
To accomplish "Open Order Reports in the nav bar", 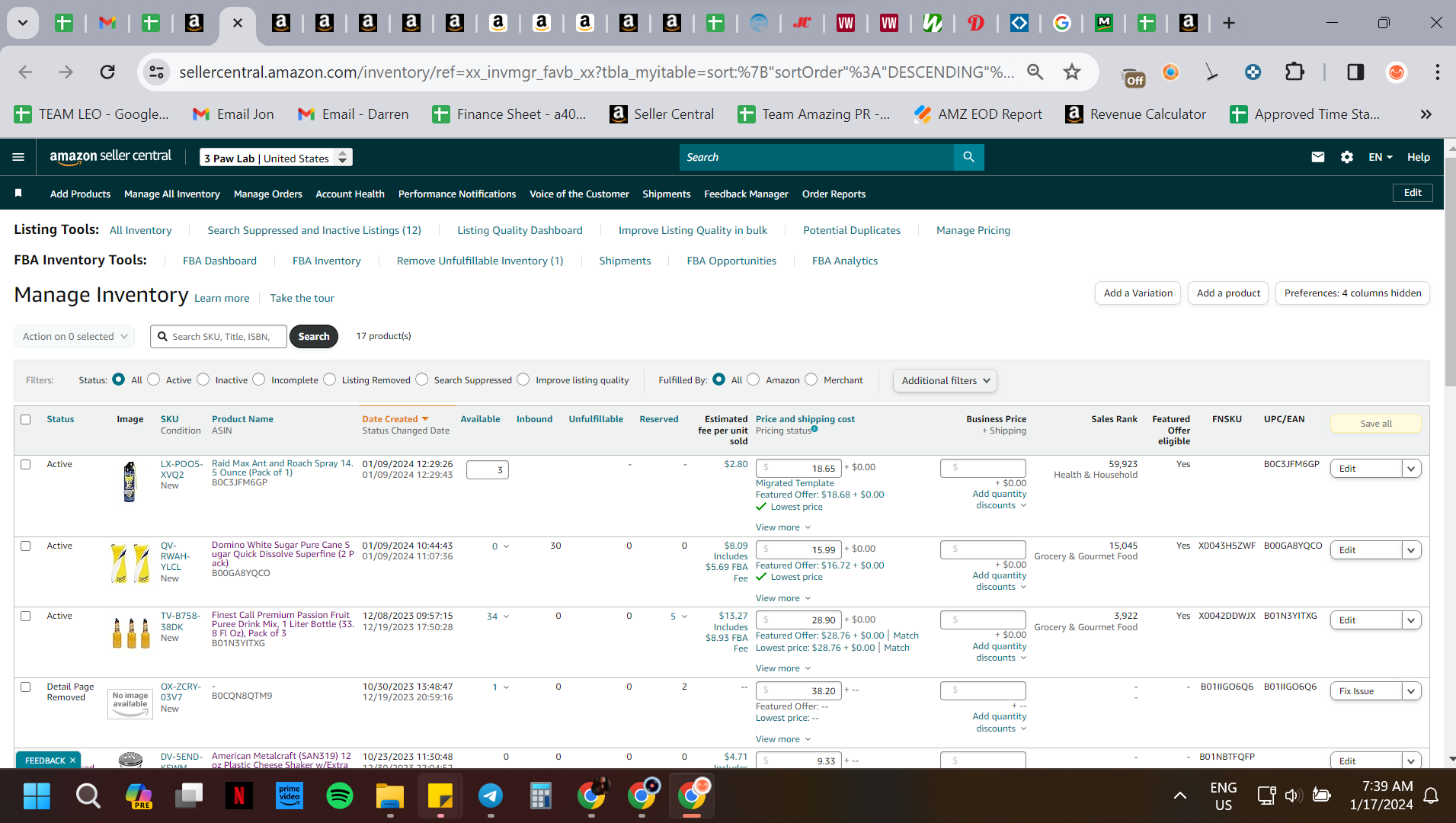I will pos(834,194).
